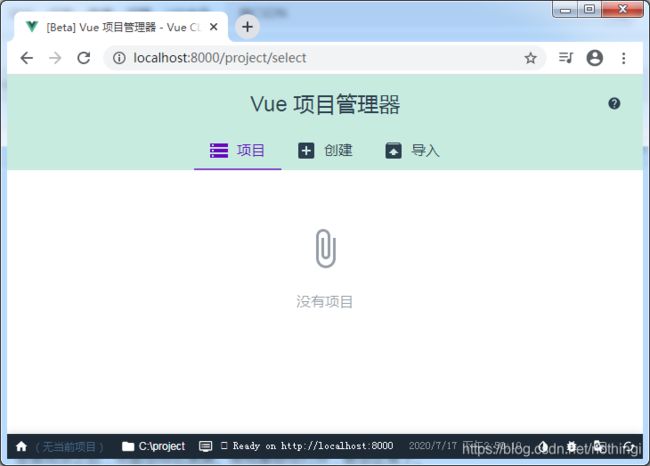Image resolution: width=650 pixels, height=466 pixels.
Task: Open the Chrome profile avatar icon
Action: pos(594,58)
